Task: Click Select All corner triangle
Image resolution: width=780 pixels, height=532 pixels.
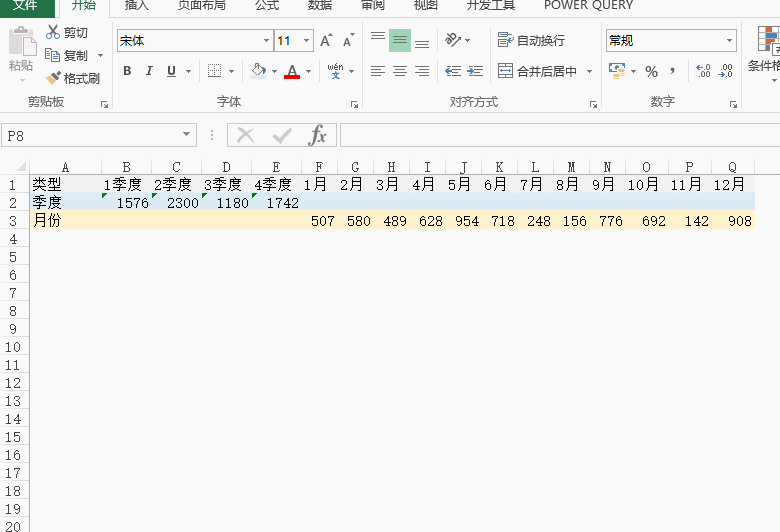Action: 20,167
